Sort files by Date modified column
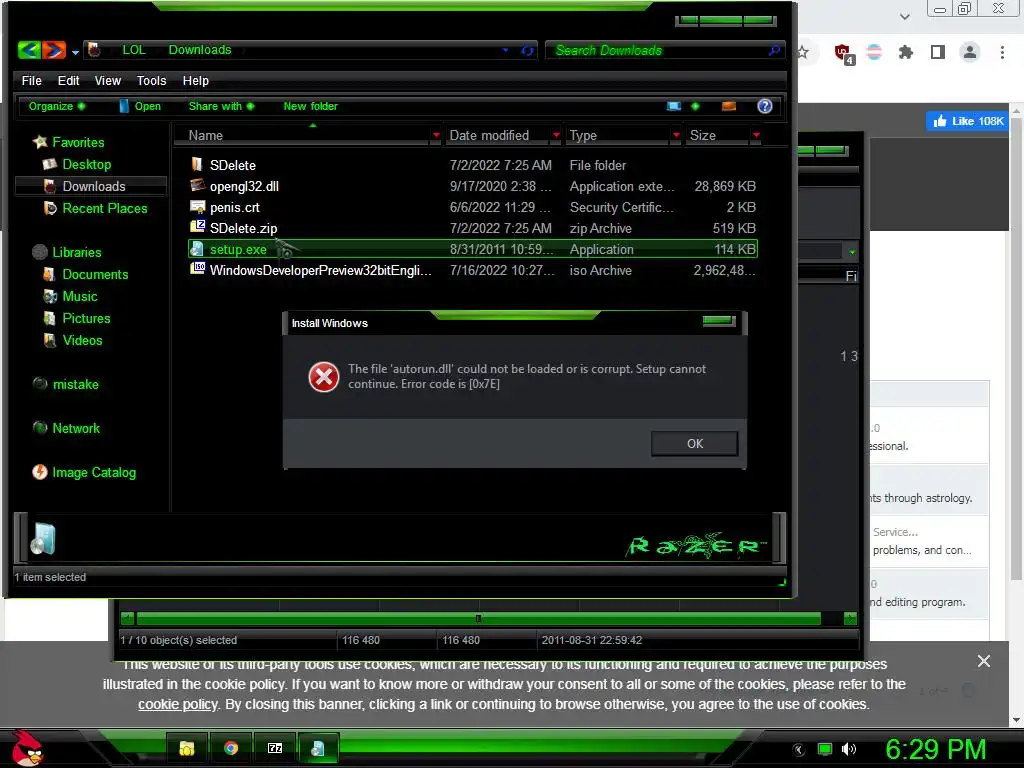 [x=489, y=135]
